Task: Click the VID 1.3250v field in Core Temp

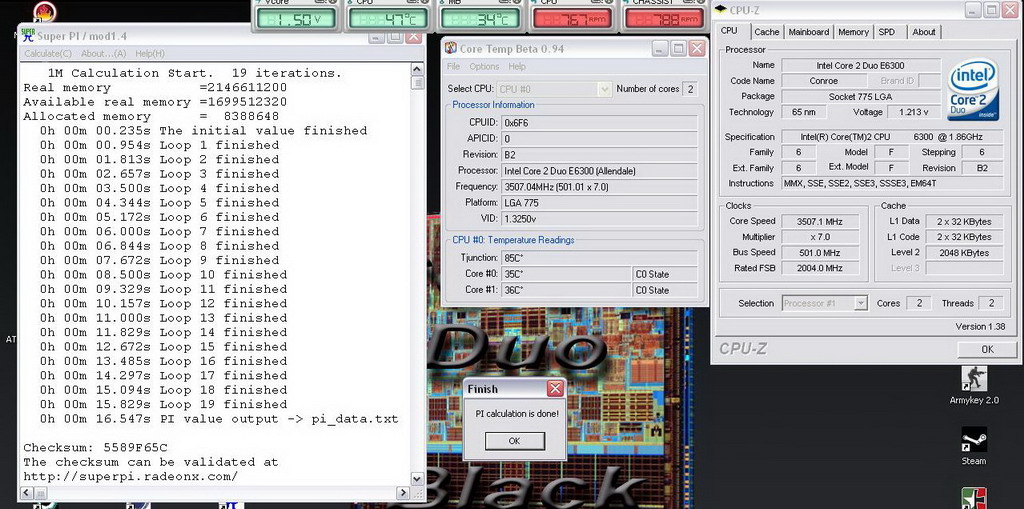Action: [x=599, y=218]
